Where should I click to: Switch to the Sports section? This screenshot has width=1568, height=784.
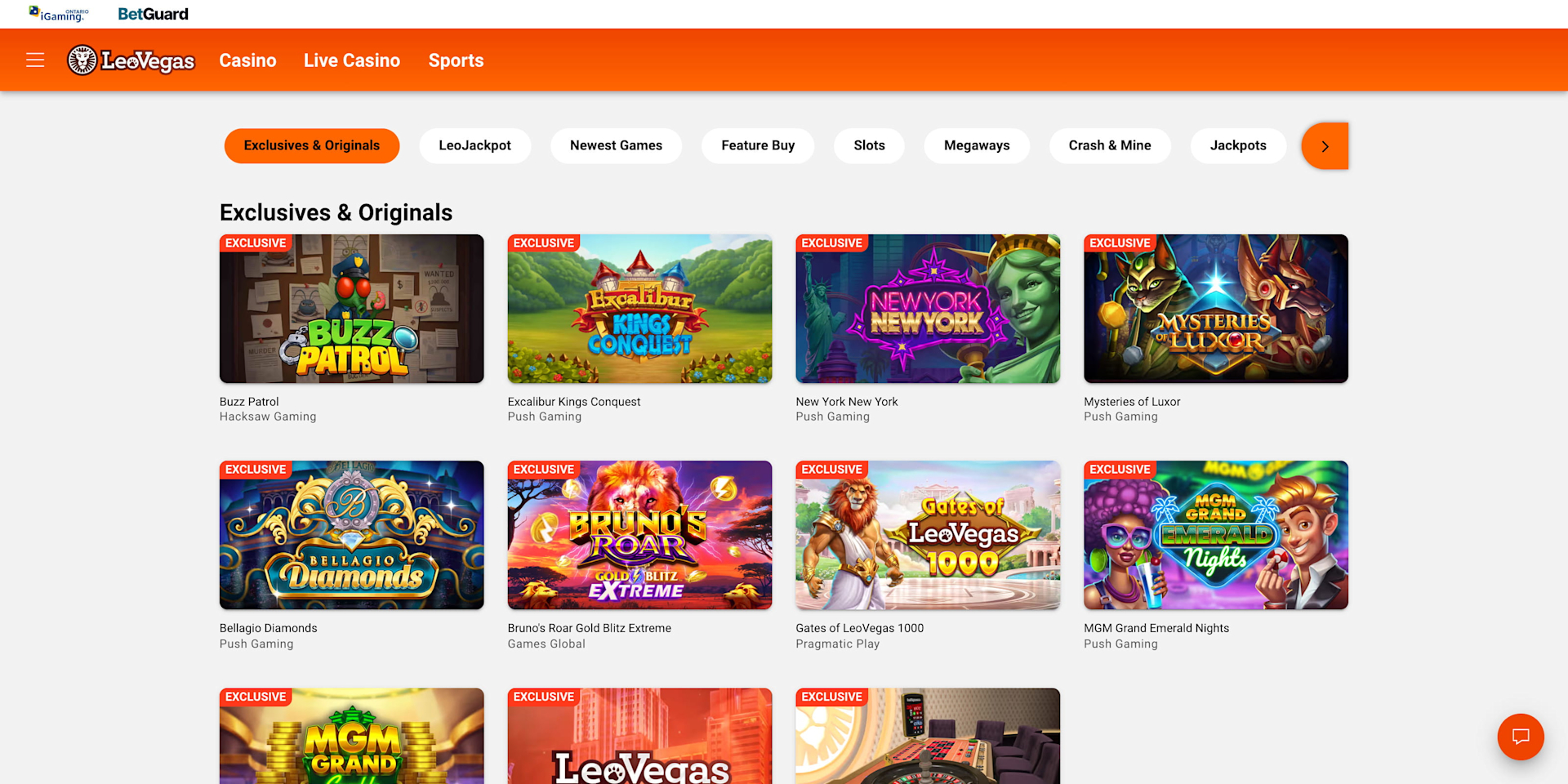(x=457, y=60)
